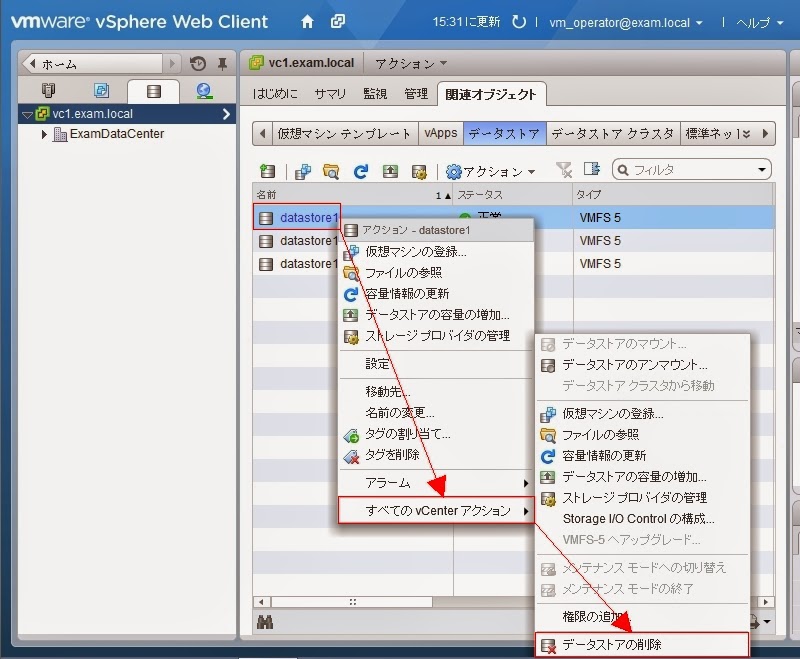This screenshot has width=800, height=659.
Task: Open すべての vCenter アクション submenu
Action: pos(437,510)
